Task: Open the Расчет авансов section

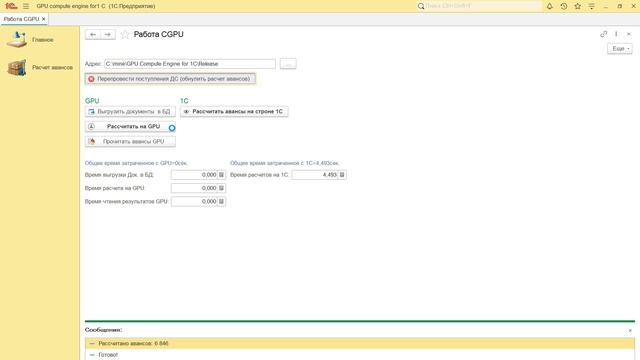Action: pyautogui.click(x=40, y=67)
